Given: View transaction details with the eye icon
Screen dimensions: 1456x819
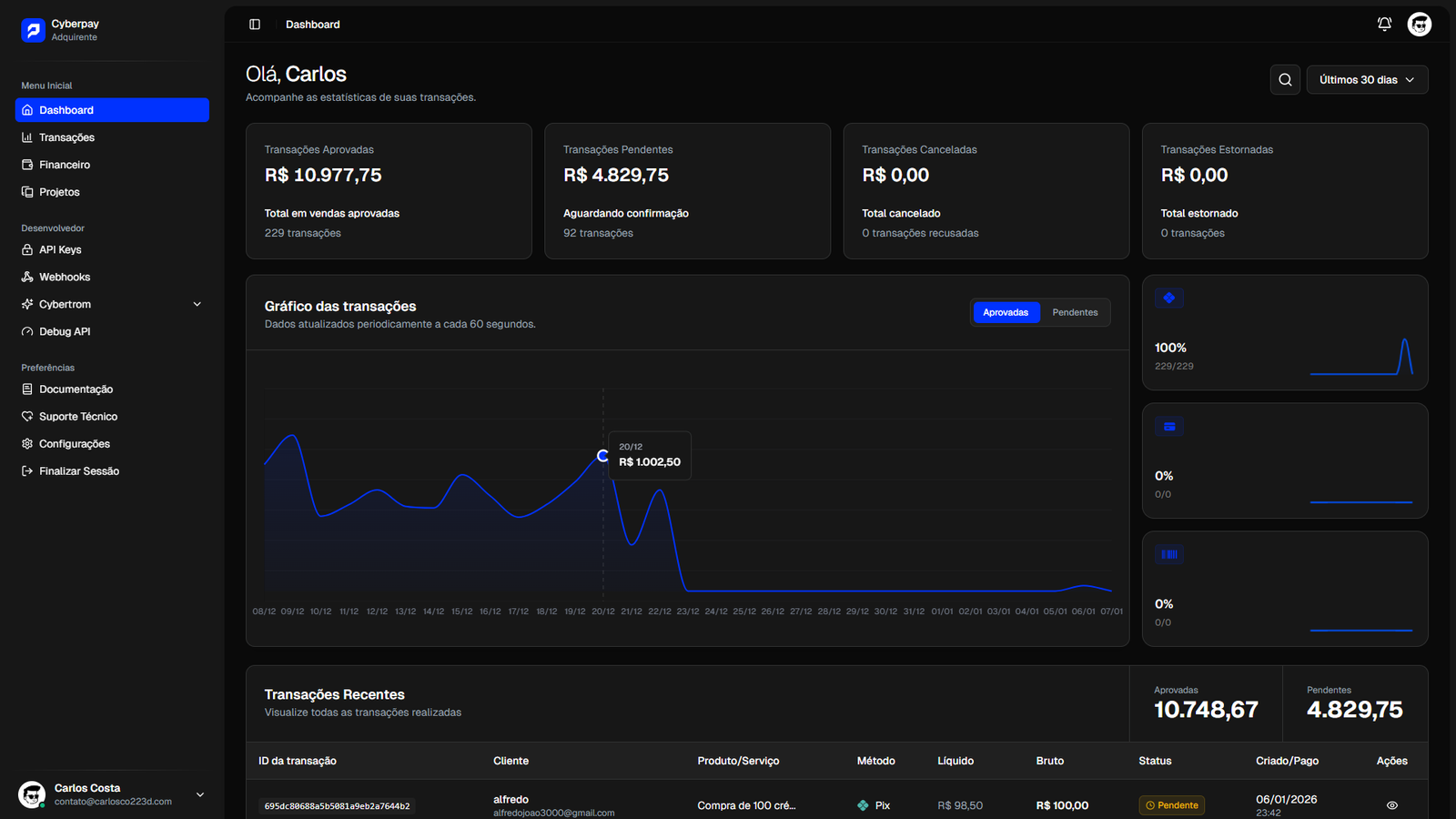Looking at the screenshot, I should click(1391, 805).
